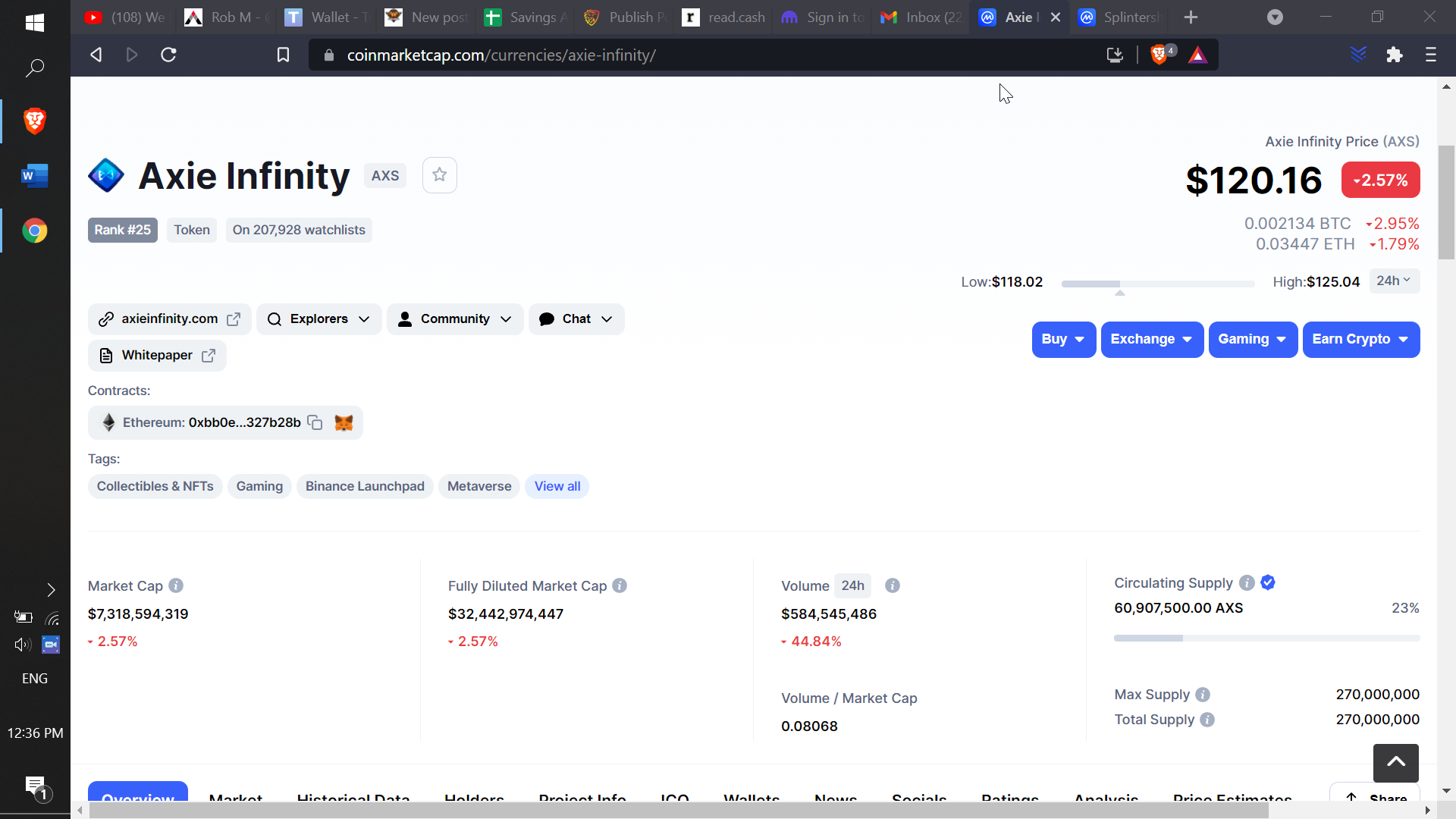
Task: Click the volume speaker tray icon
Action: [x=23, y=645]
